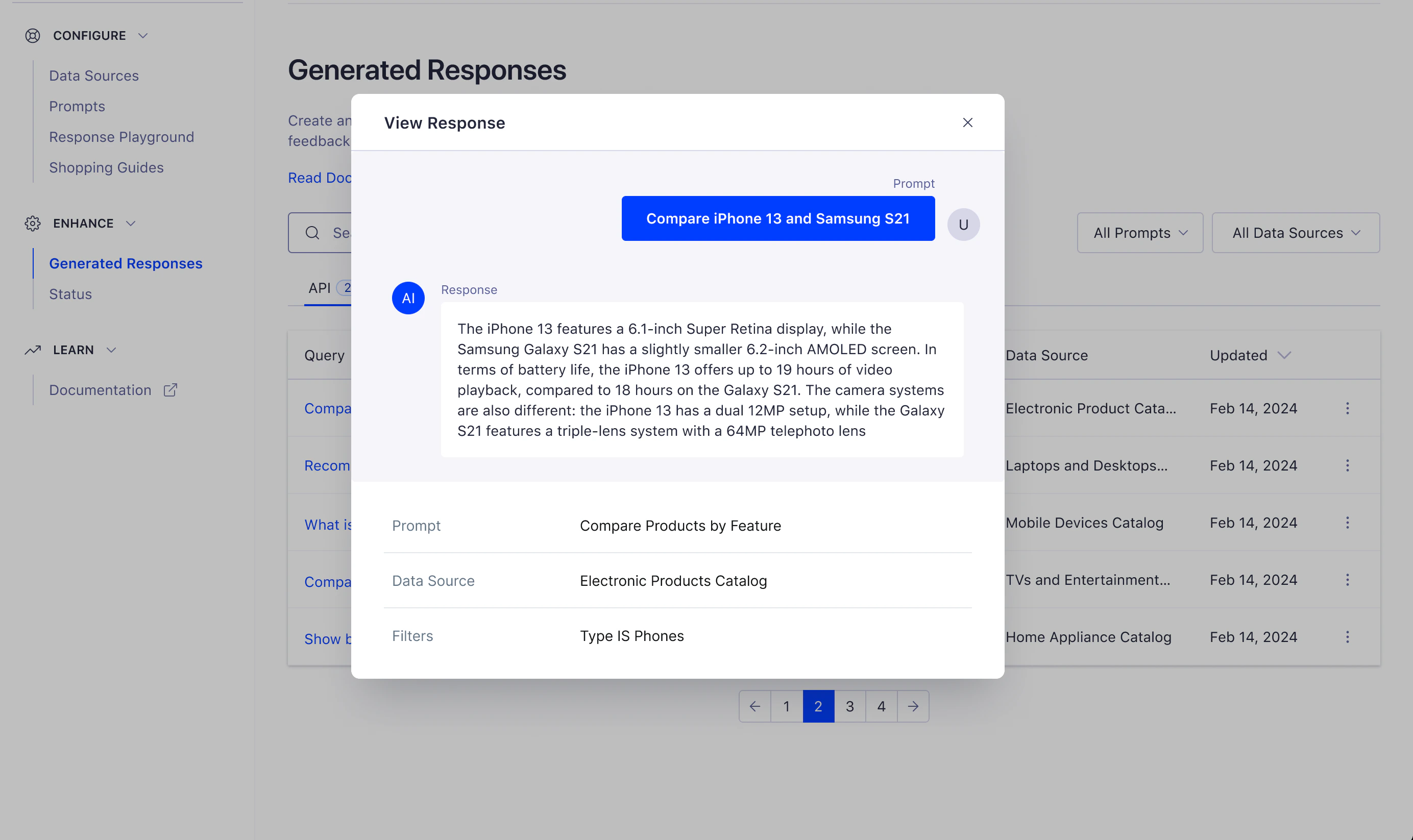Open Data Sources in sidebar
The width and height of the screenshot is (1413, 840).
pos(94,76)
